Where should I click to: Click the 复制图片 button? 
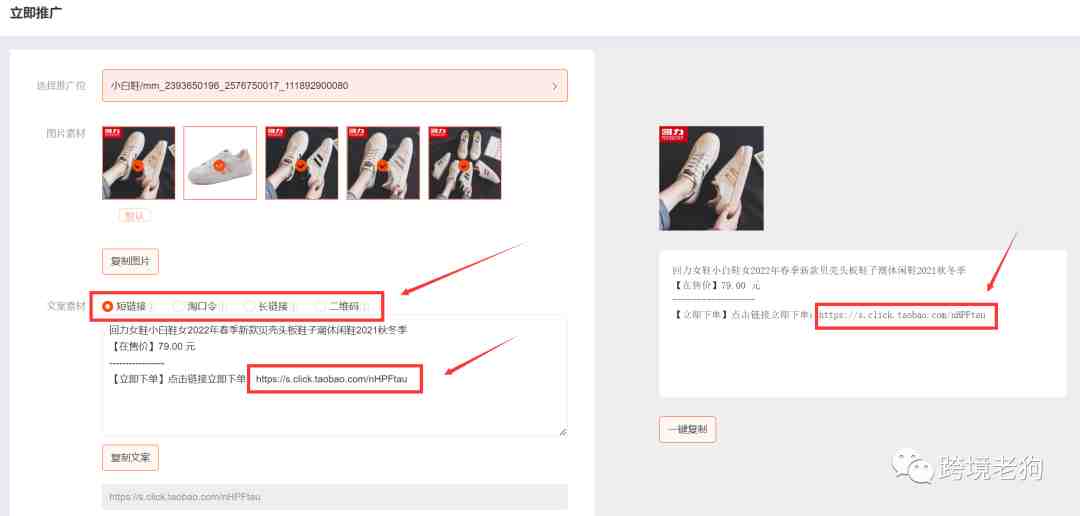pyautogui.click(x=130, y=262)
